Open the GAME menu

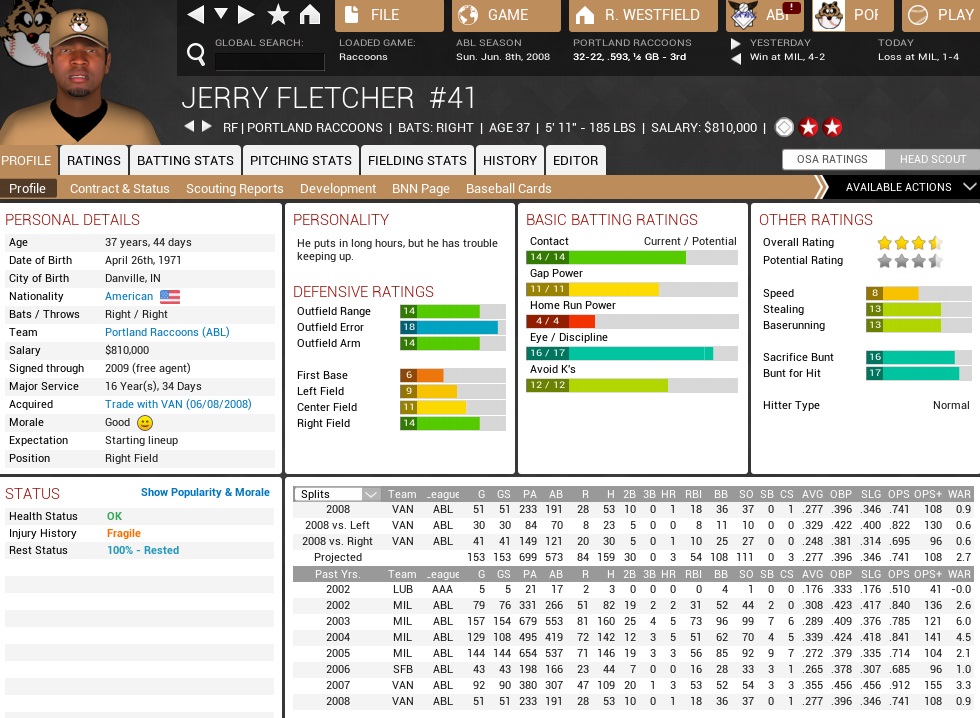point(506,15)
